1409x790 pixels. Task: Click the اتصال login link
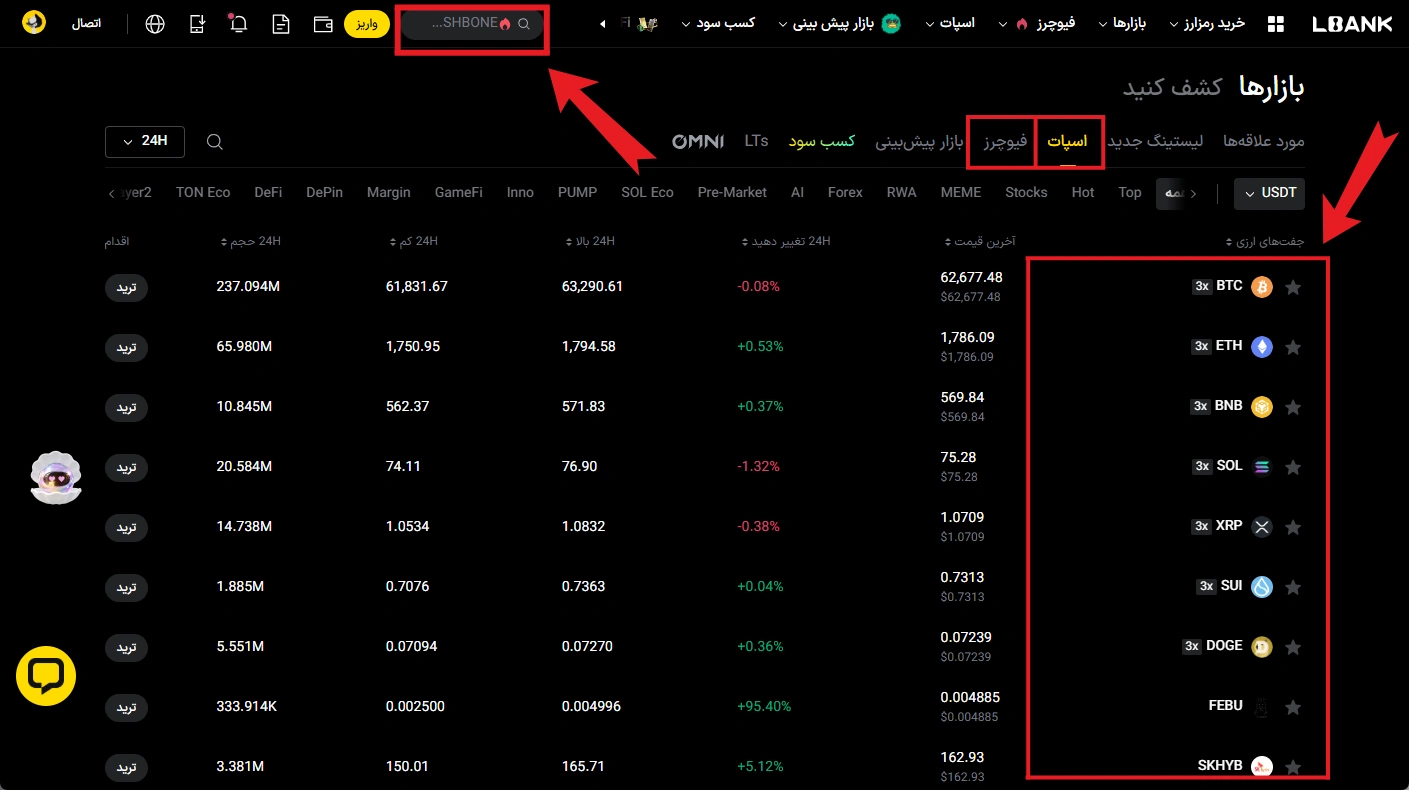point(86,23)
